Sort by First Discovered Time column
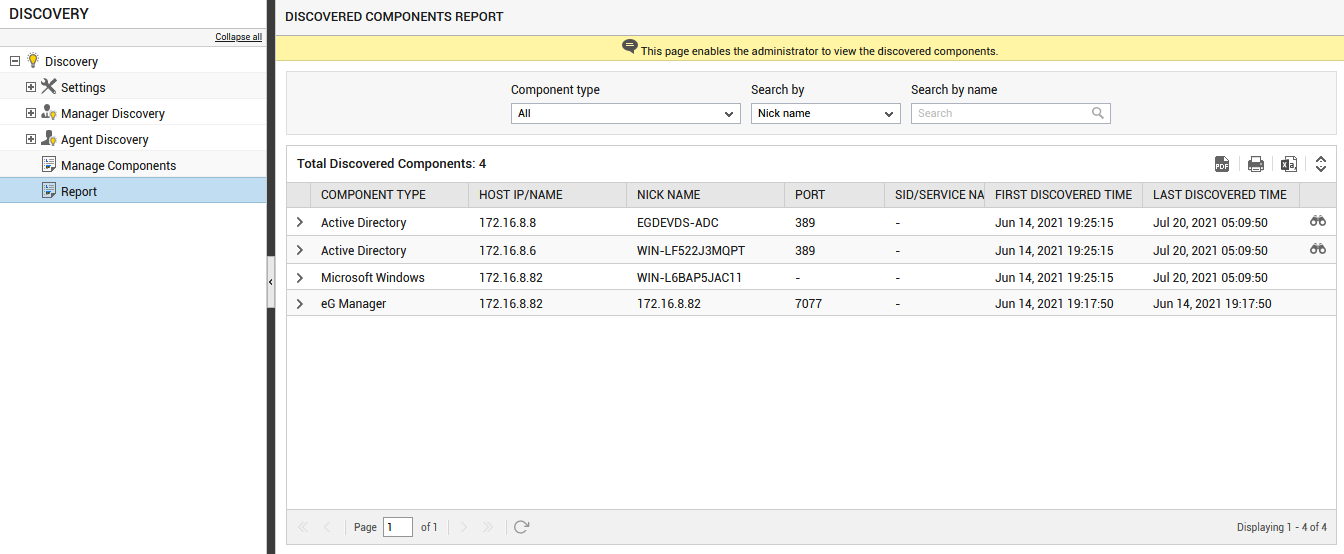1344x554 pixels. [1063, 195]
